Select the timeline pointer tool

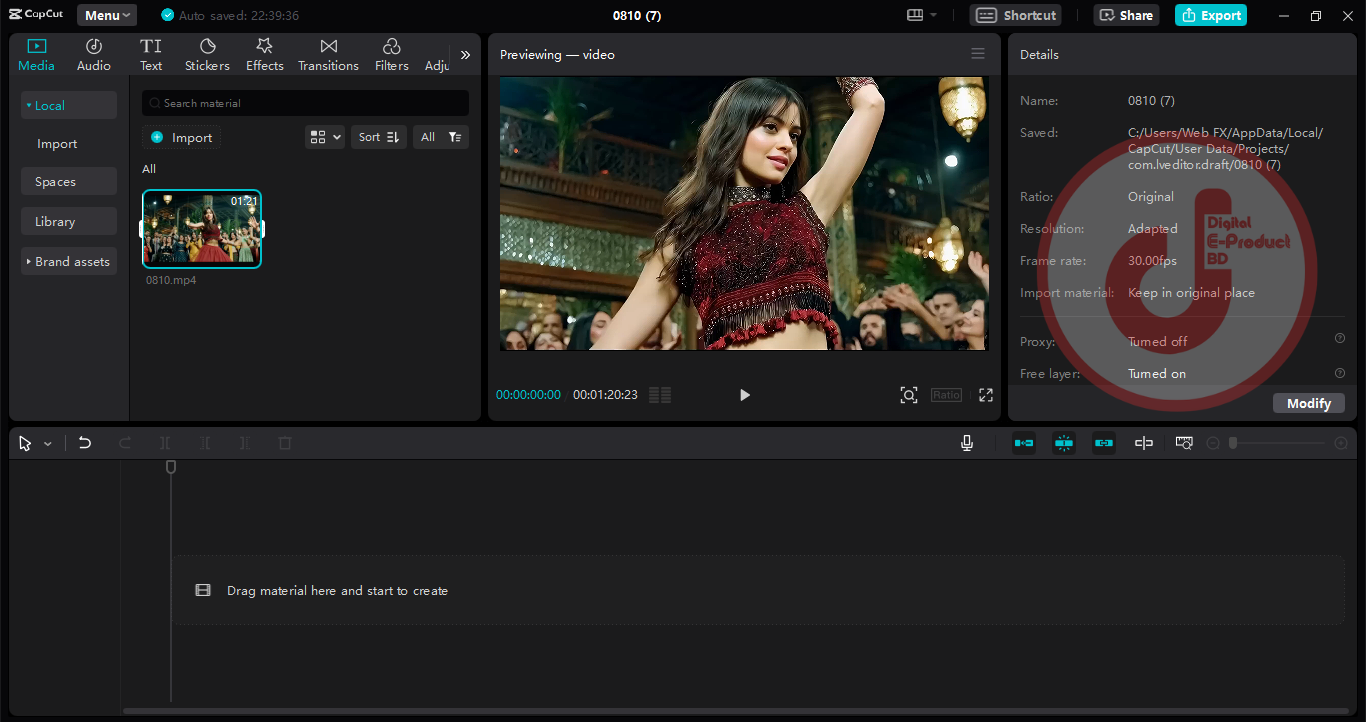[25, 443]
